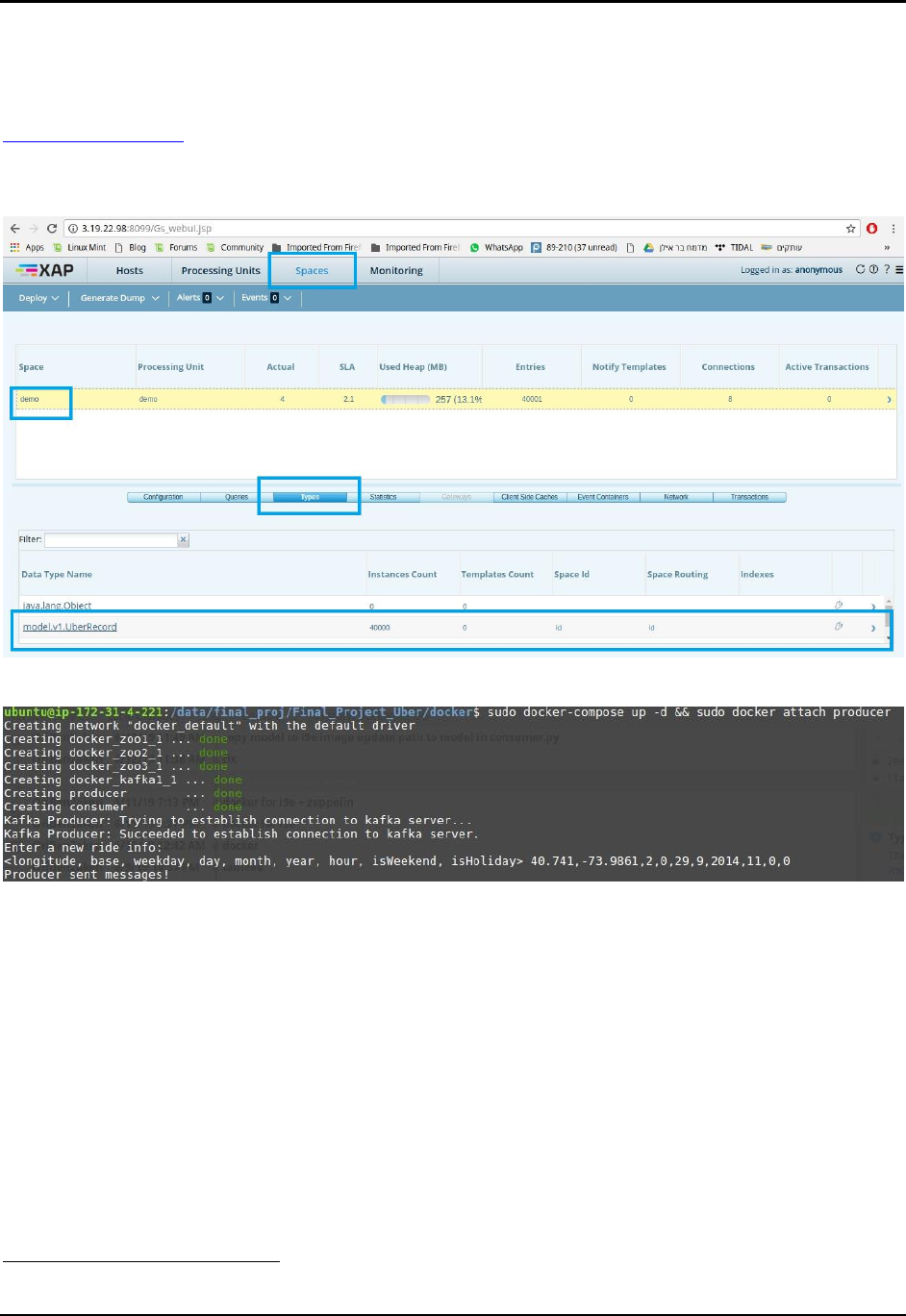Sort by Space column header
This screenshot has height=1316, width=906.
tap(32, 367)
